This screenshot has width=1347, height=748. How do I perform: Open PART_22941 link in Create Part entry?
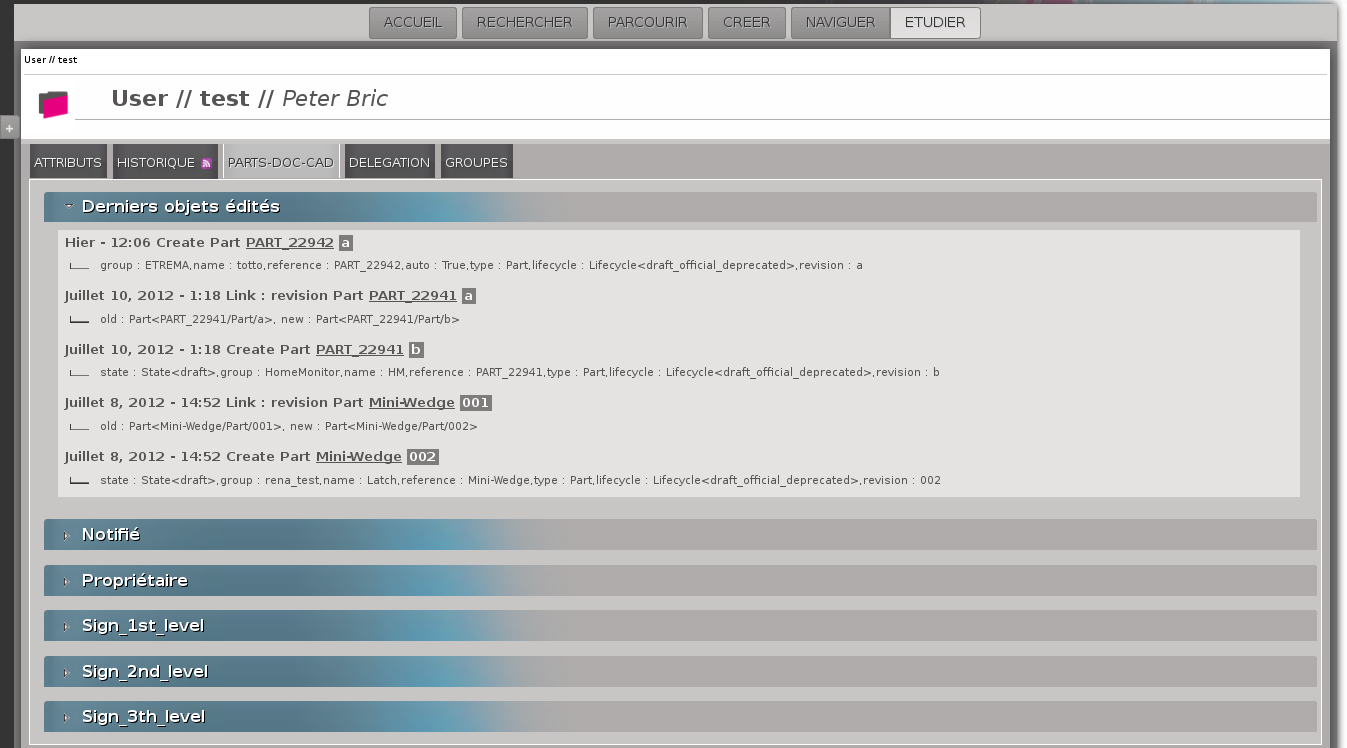(x=360, y=350)
